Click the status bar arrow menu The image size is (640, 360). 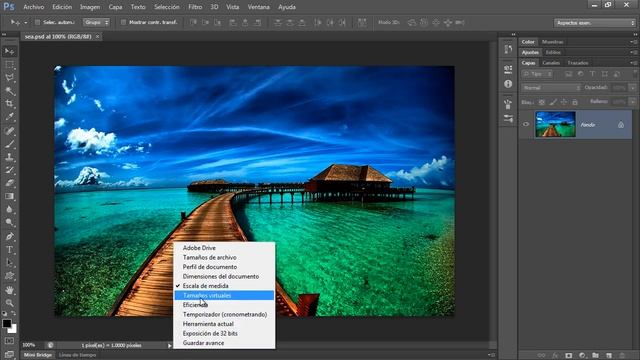[169, 346]
